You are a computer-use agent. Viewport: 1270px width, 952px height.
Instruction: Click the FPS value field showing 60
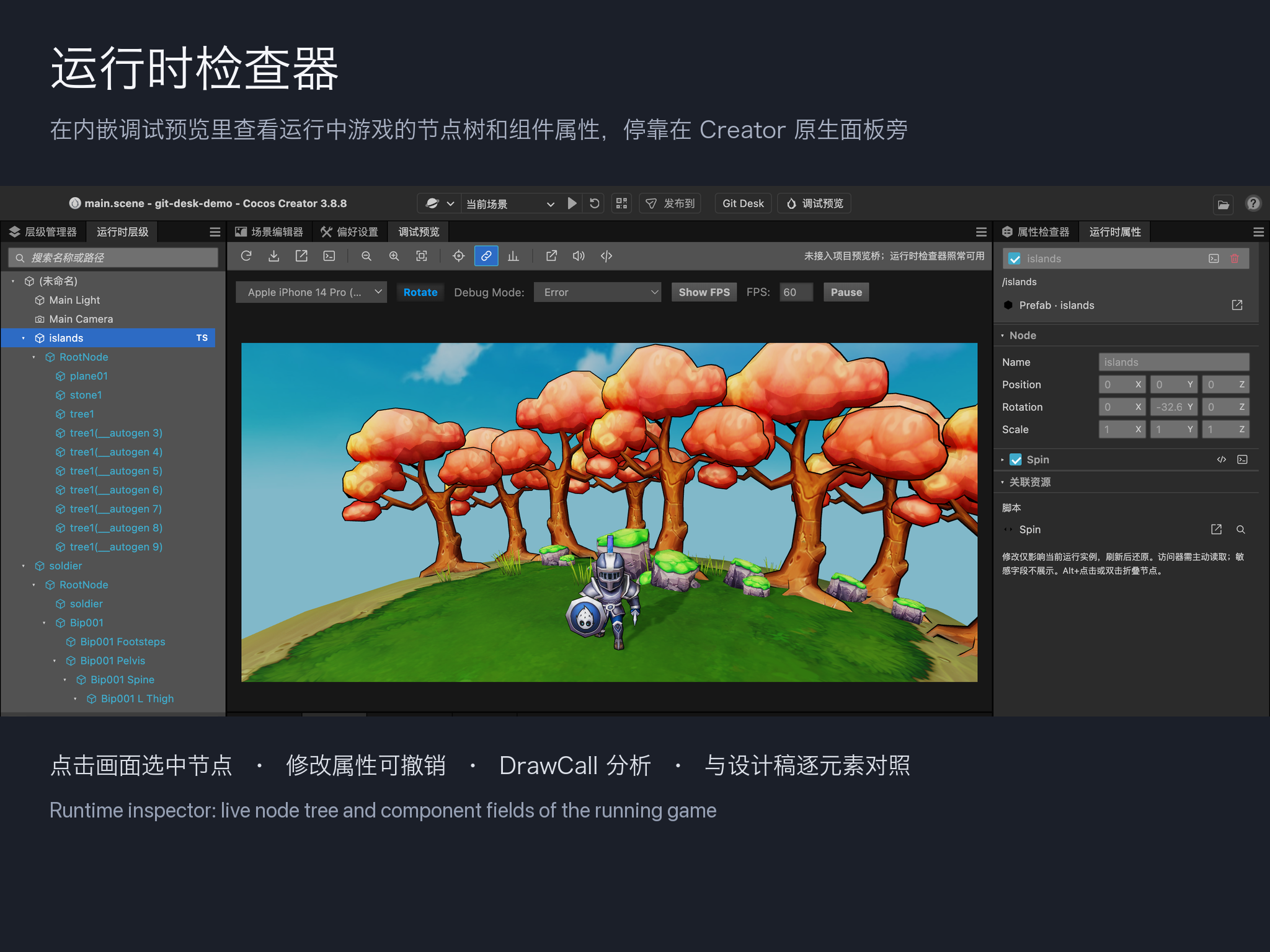(796, 292)
